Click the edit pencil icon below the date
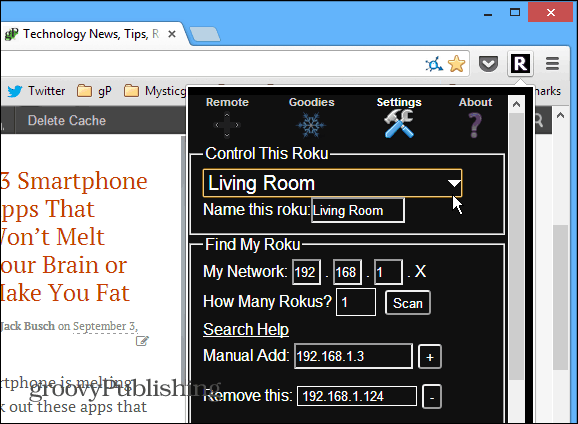Image resolution: width=578 pixels, height=424 pixels. coord(142,341)
